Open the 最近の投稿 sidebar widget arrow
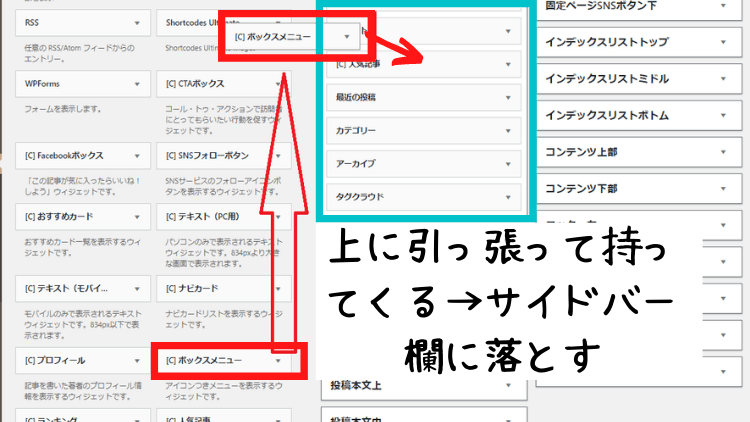 coord(507,98)
